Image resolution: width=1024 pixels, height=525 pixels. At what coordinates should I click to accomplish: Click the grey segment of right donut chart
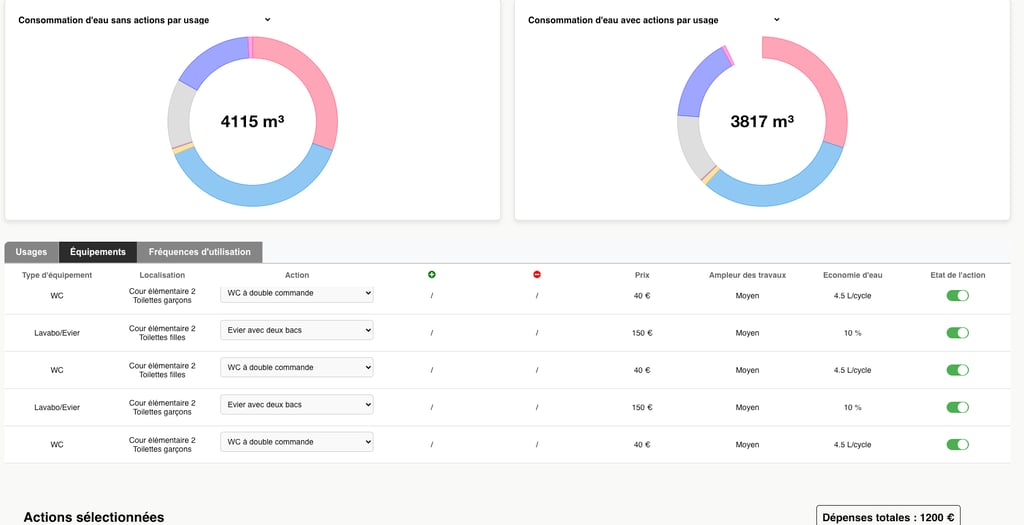pos(690,145)
